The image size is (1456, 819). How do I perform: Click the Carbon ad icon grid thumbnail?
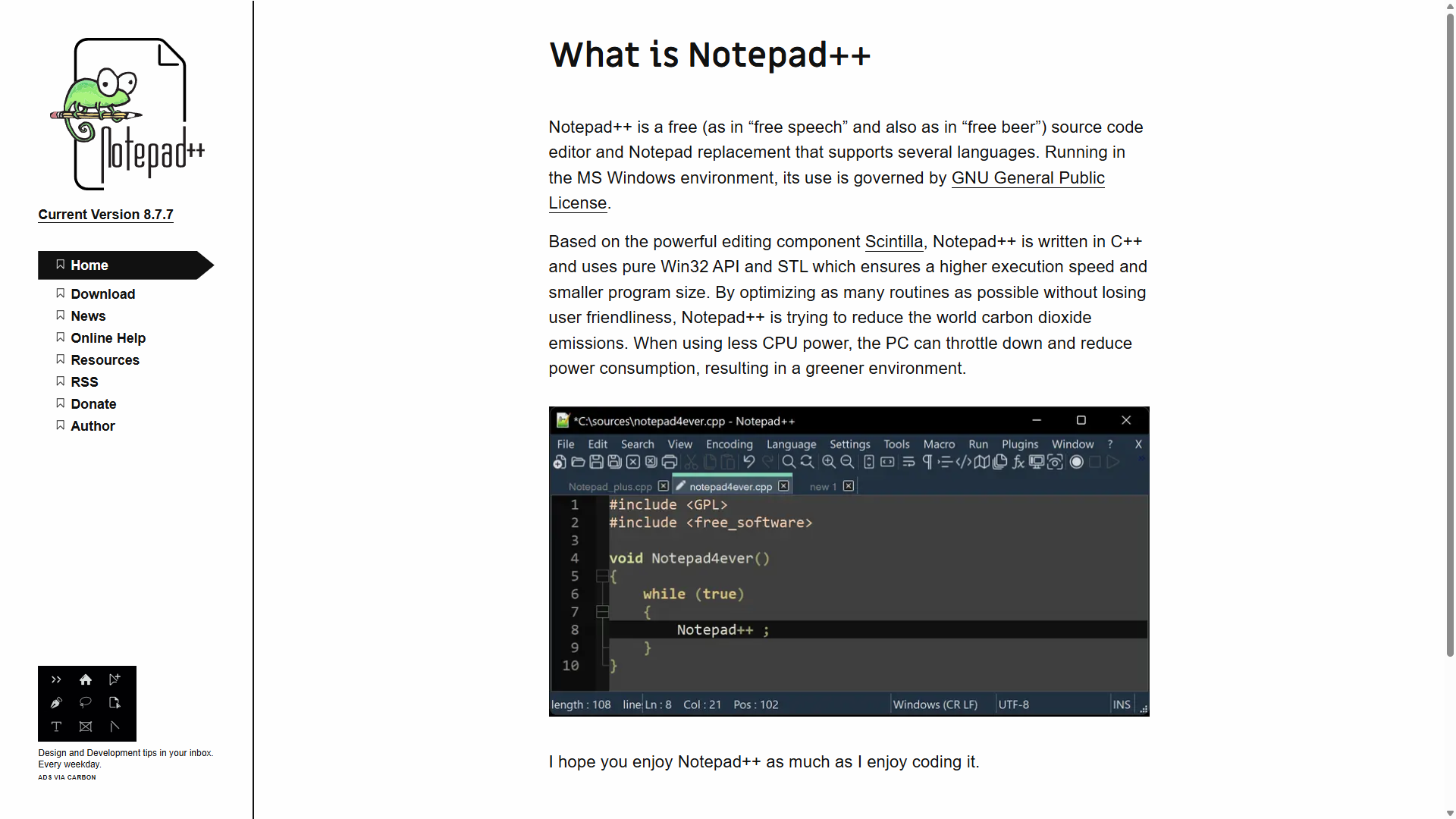tap(87, 704)
